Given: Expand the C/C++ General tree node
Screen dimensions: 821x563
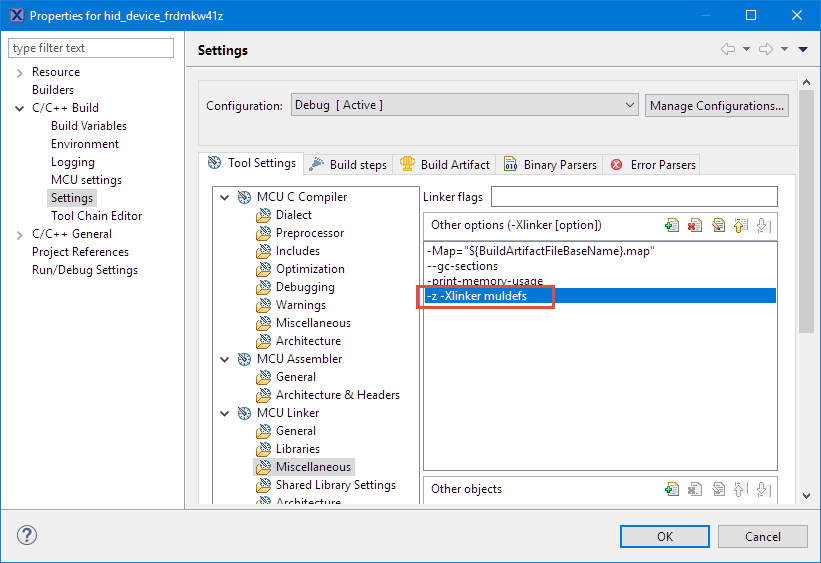Looking at the screenshot, I should tap(19, 234).
